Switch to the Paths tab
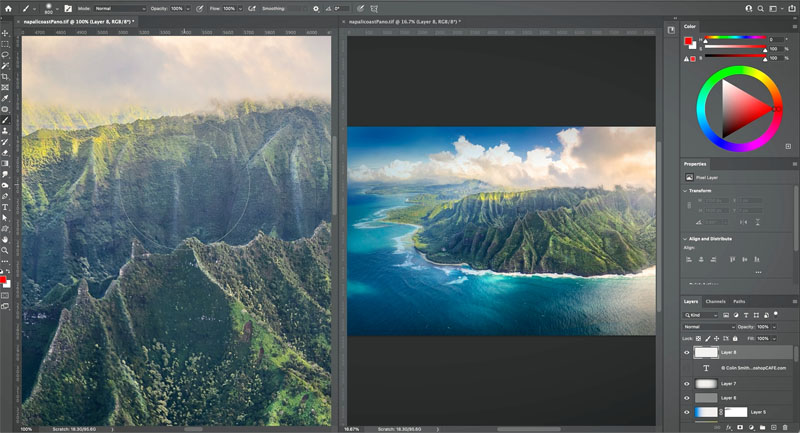 [739, 301]
